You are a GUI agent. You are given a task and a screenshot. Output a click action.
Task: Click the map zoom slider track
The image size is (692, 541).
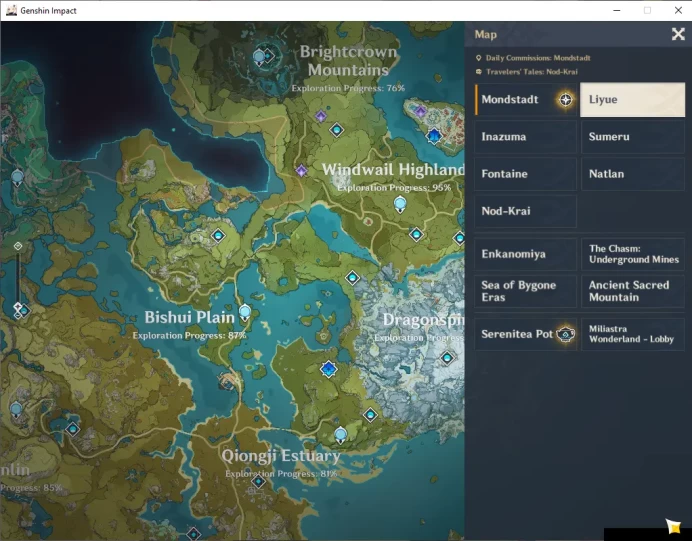18,276
